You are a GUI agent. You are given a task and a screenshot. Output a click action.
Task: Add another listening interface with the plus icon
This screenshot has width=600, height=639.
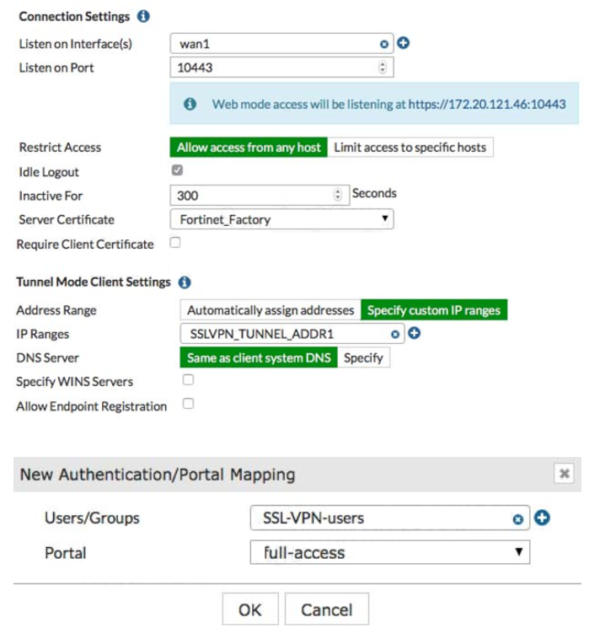403,43
